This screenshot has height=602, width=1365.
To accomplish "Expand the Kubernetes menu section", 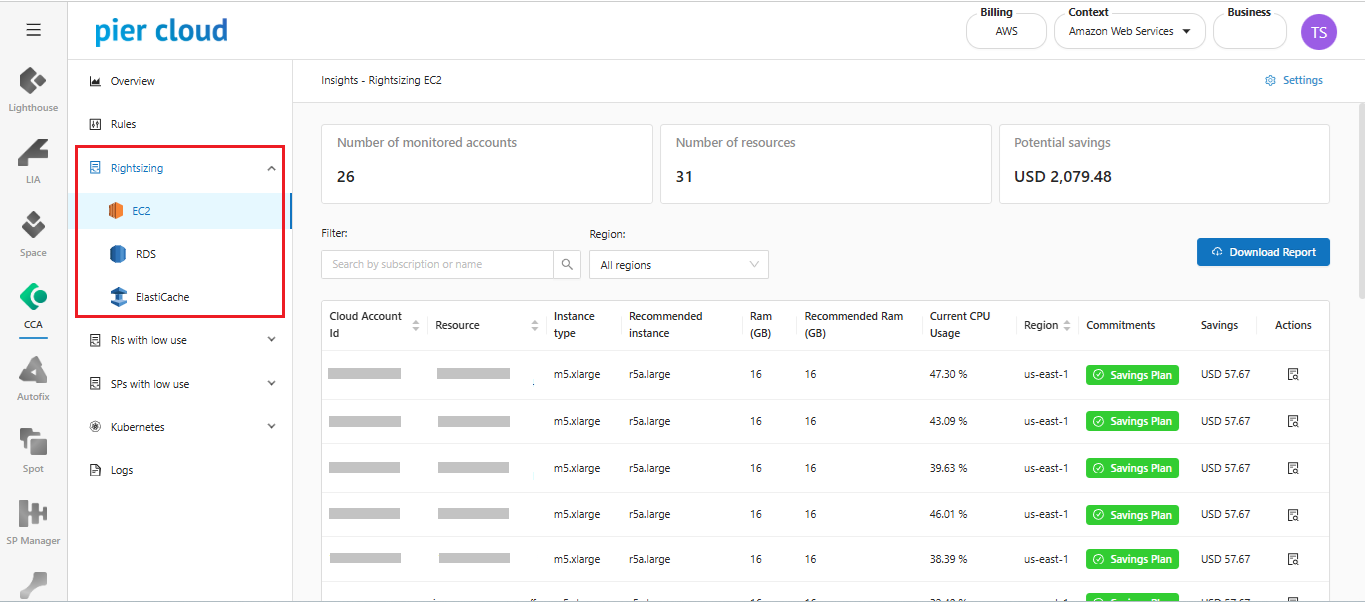I will pyautogui.click(x=271, y=427).
